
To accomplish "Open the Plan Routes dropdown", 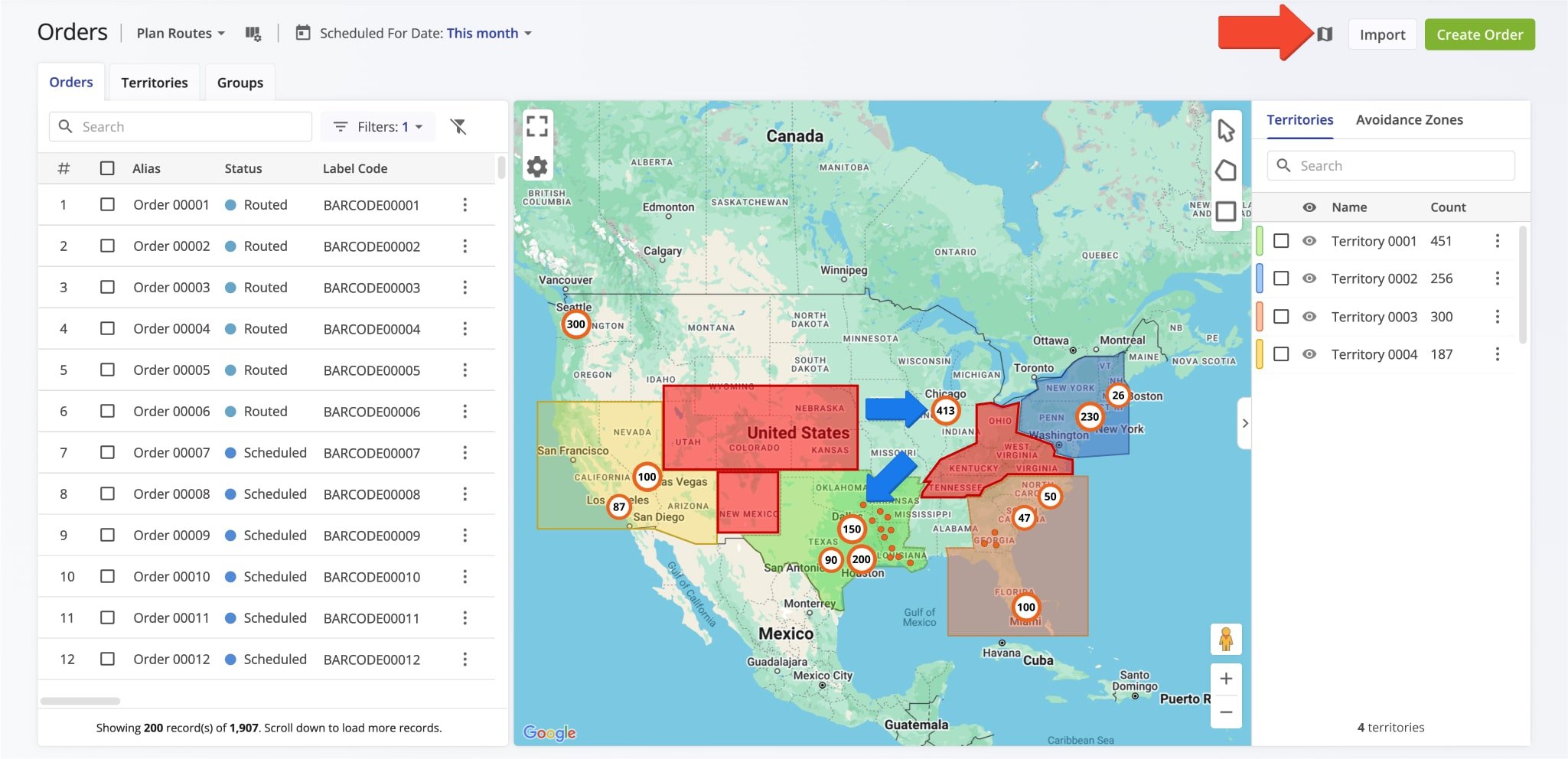I will coord(181,33).
